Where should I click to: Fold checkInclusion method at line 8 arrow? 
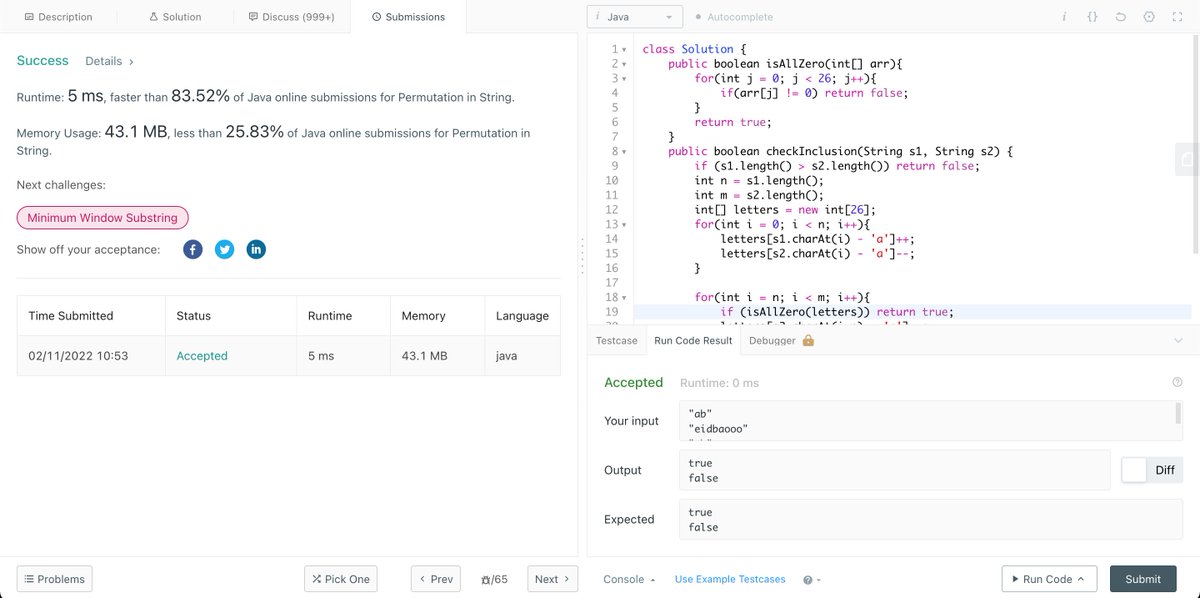coord(625,152)
